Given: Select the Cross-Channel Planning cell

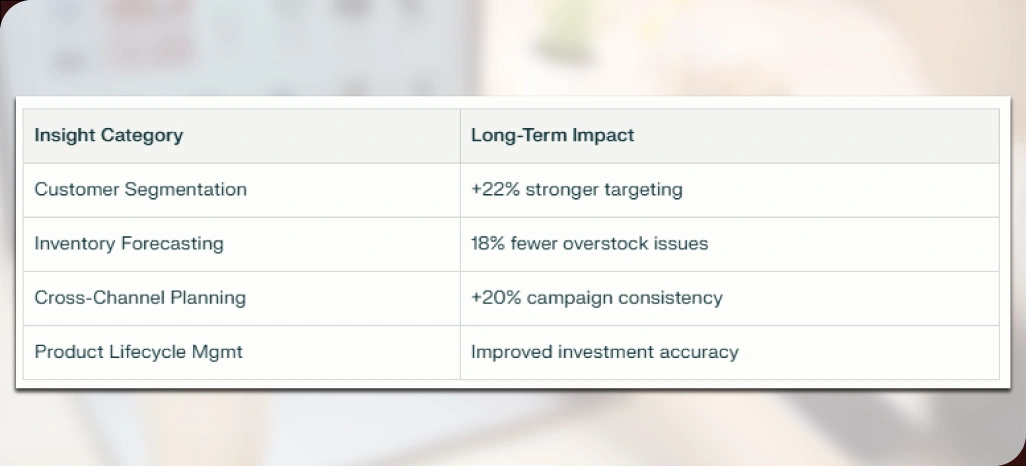Looking at the screenshot, I should [x=139, y=297].
